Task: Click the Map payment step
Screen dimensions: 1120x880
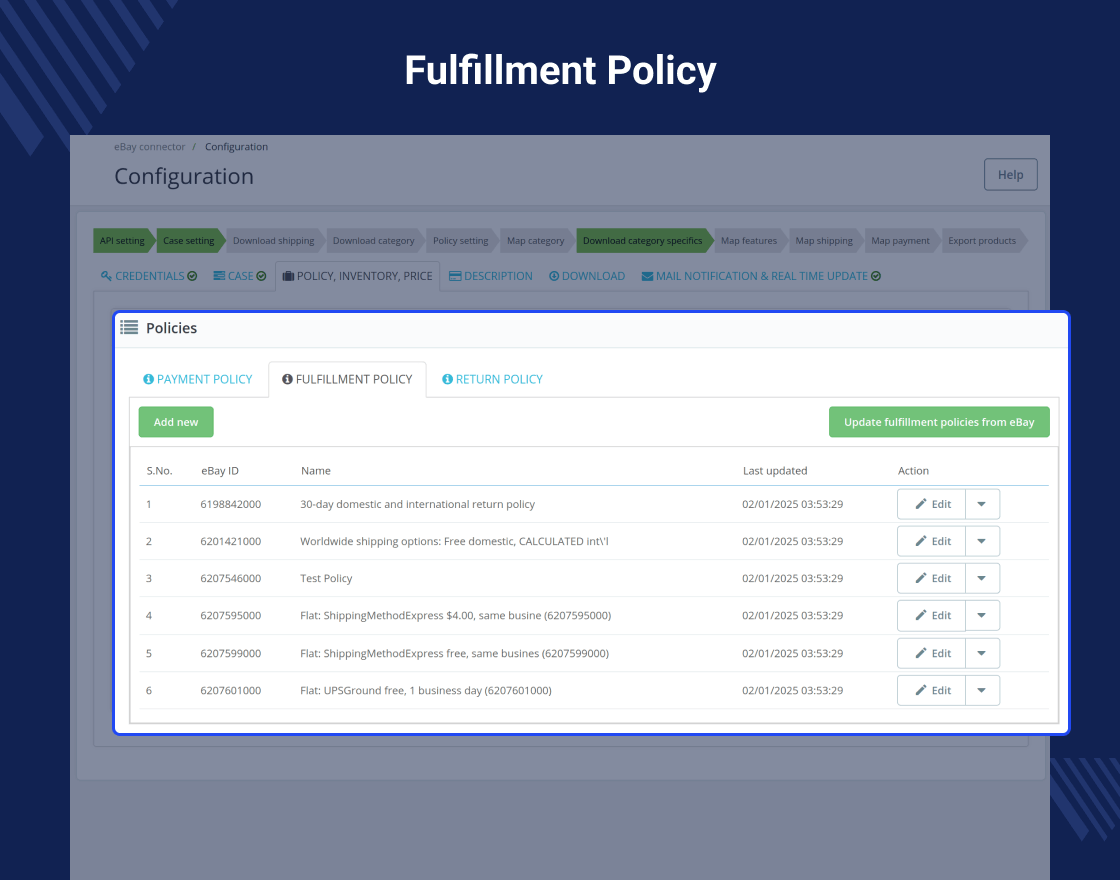Action: 901,241
